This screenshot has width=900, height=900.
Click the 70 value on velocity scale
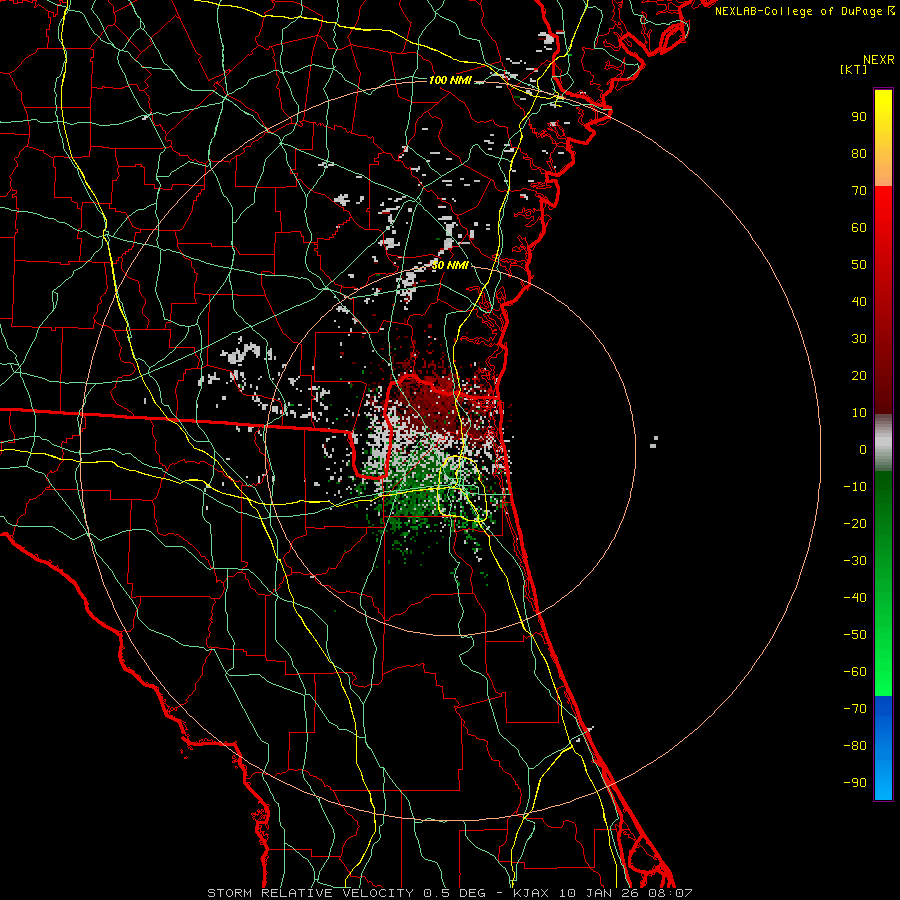point(859,191)
